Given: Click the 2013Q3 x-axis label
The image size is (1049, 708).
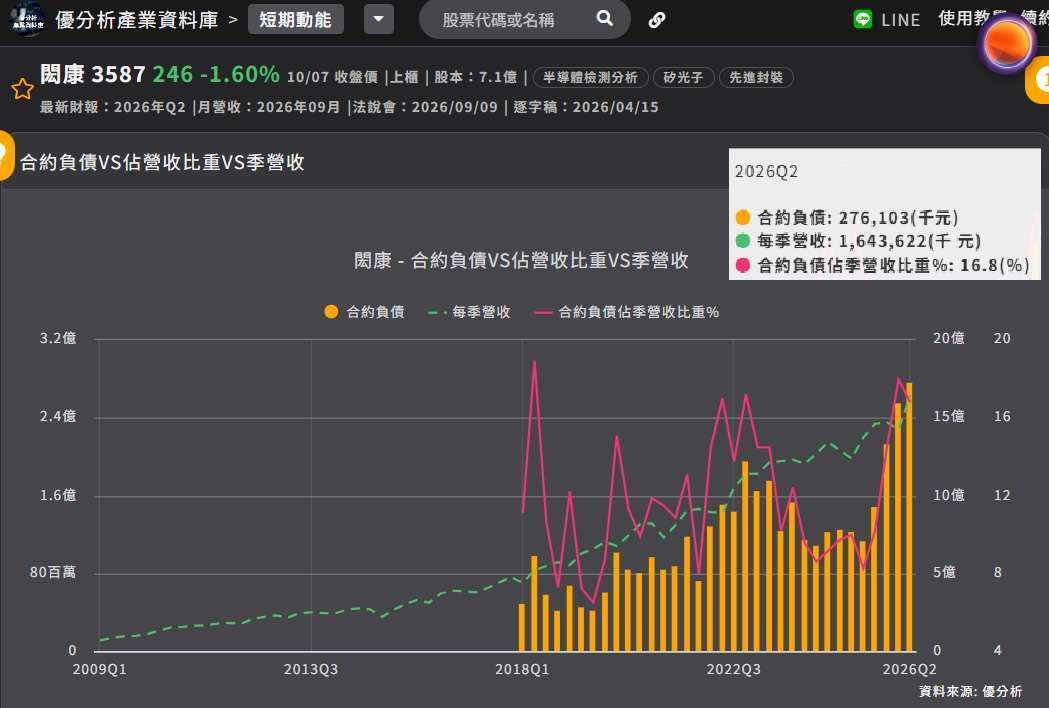Looking at the screenshot, I should point(310,669).
